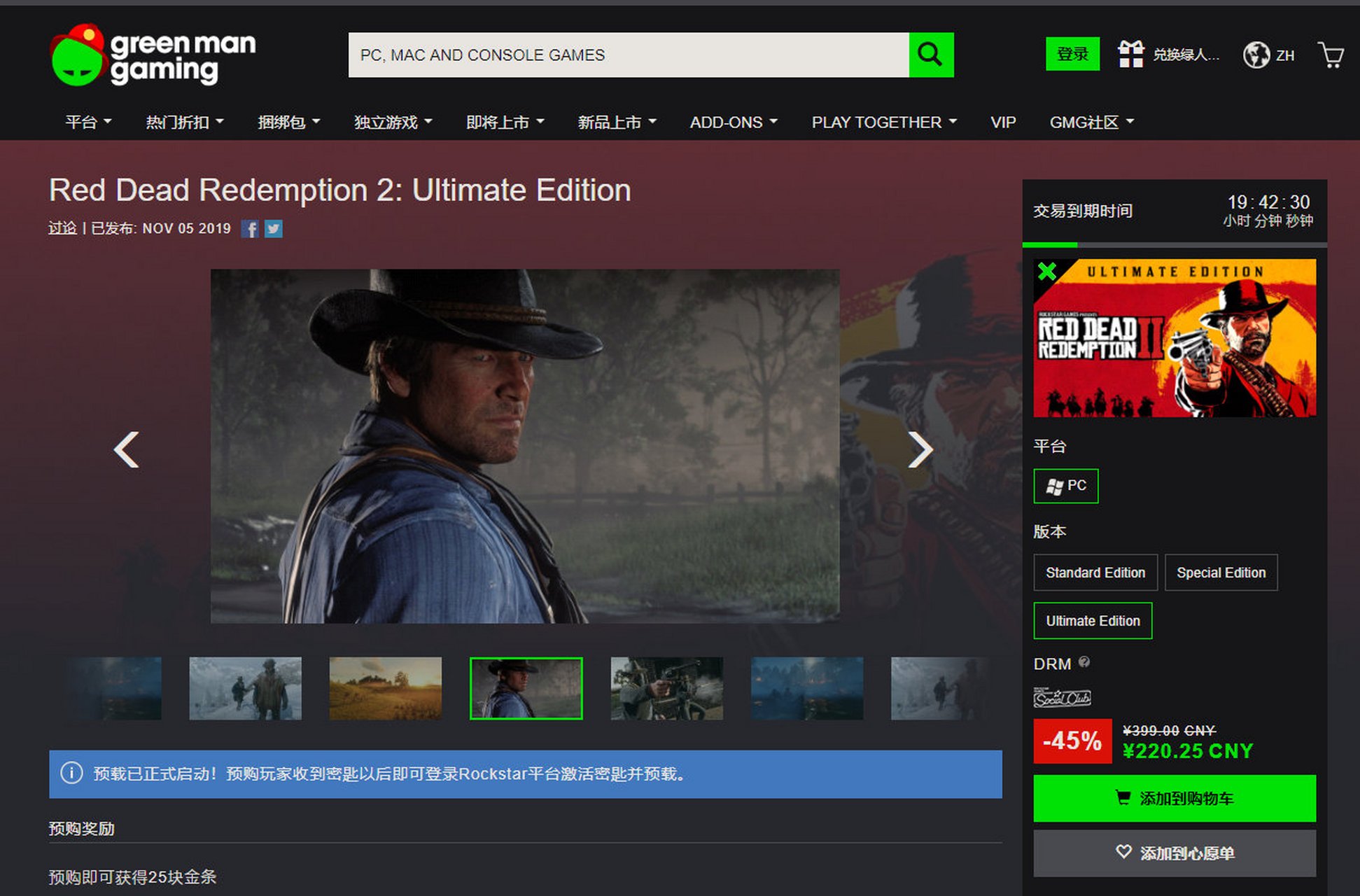1360x896 pixels.
Task: Select the golden field sunset thumbnail
Action: click(385, 688)
